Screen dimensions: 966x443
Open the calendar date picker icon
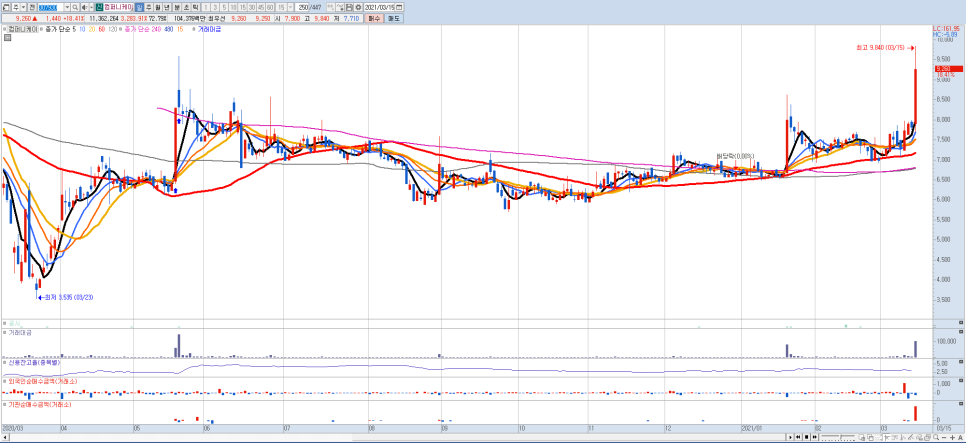tap(399, 7)
